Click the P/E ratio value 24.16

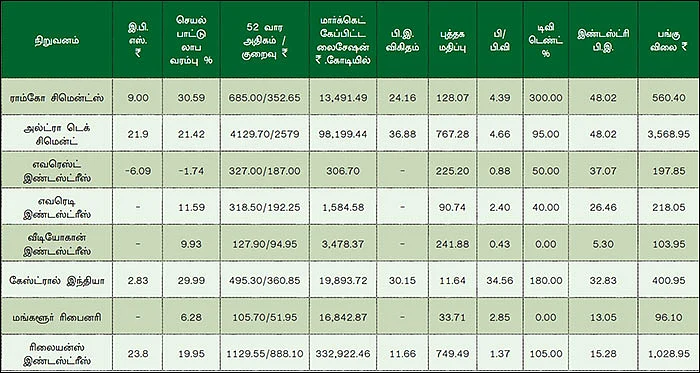click(402, 97)
